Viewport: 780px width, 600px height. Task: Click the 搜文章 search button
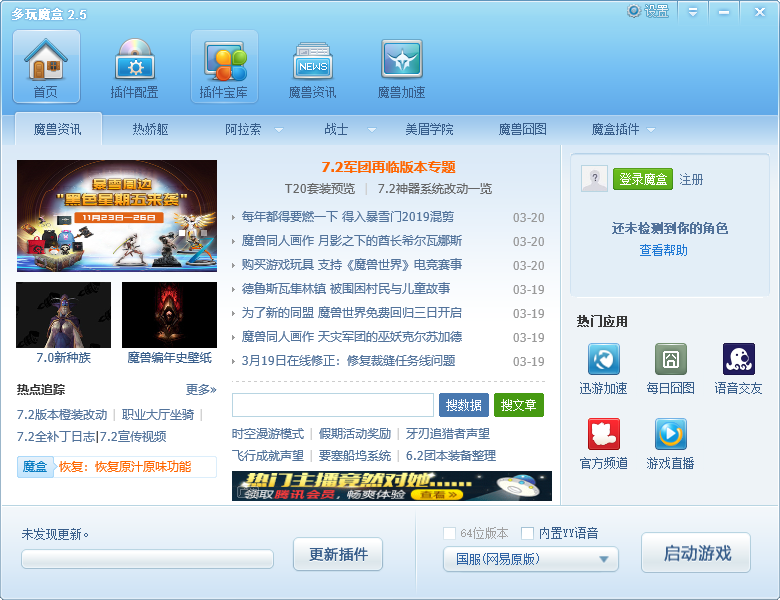coord(518,405)
